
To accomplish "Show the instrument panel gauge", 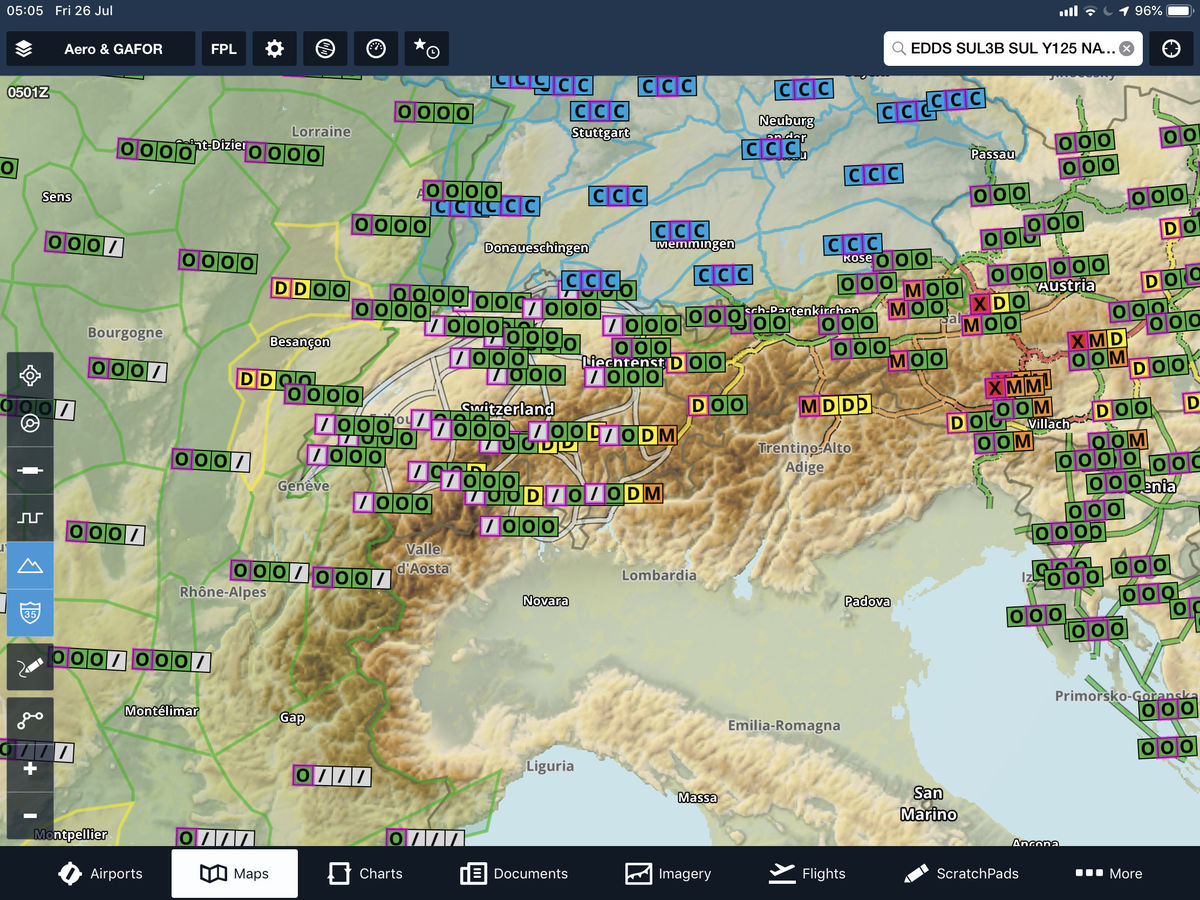I will (x=376, y=49).
